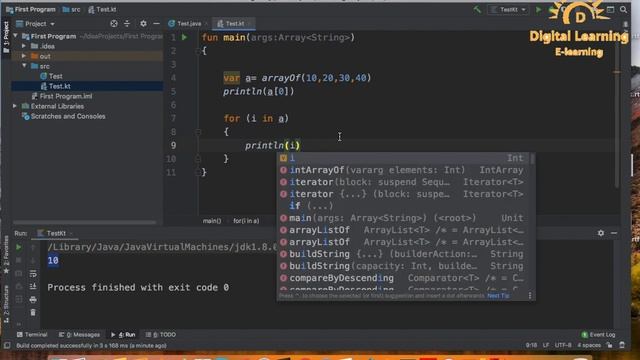This screenshot has width=640, height=360.
Task: Choose compareByDescending completion suggestion
Action: (404, 278)
